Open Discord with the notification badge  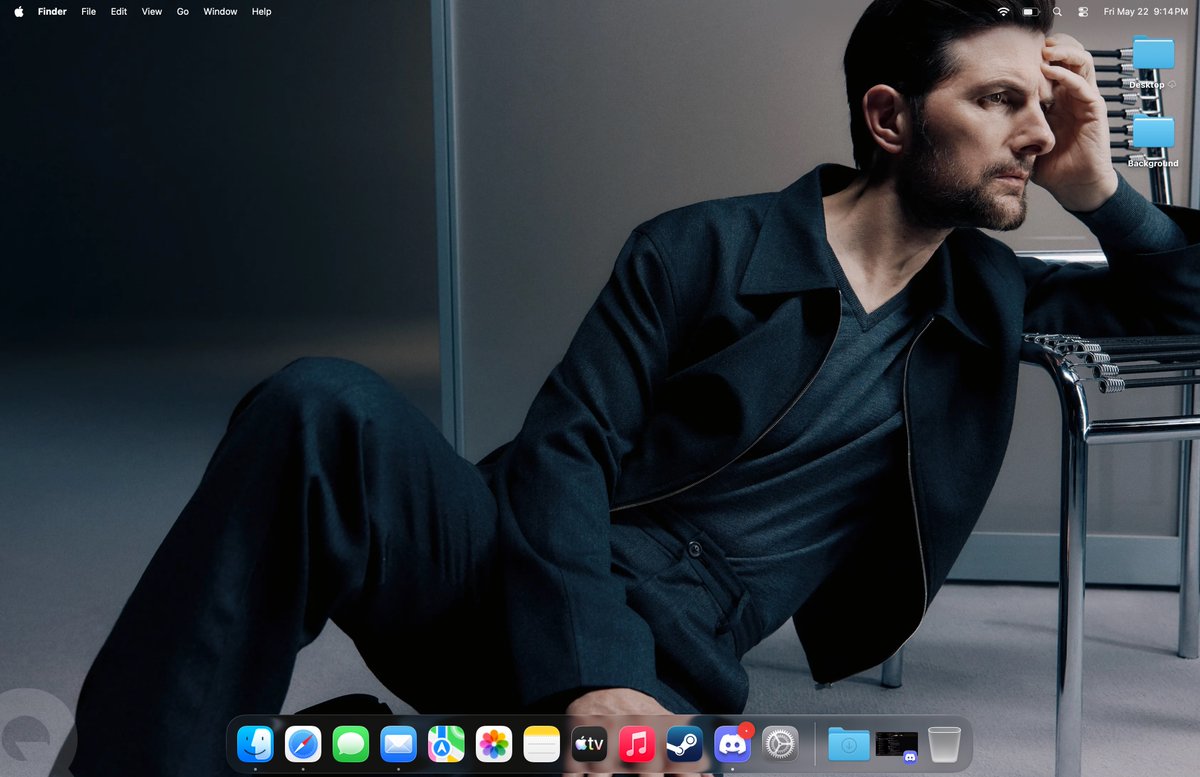(733, 744)
